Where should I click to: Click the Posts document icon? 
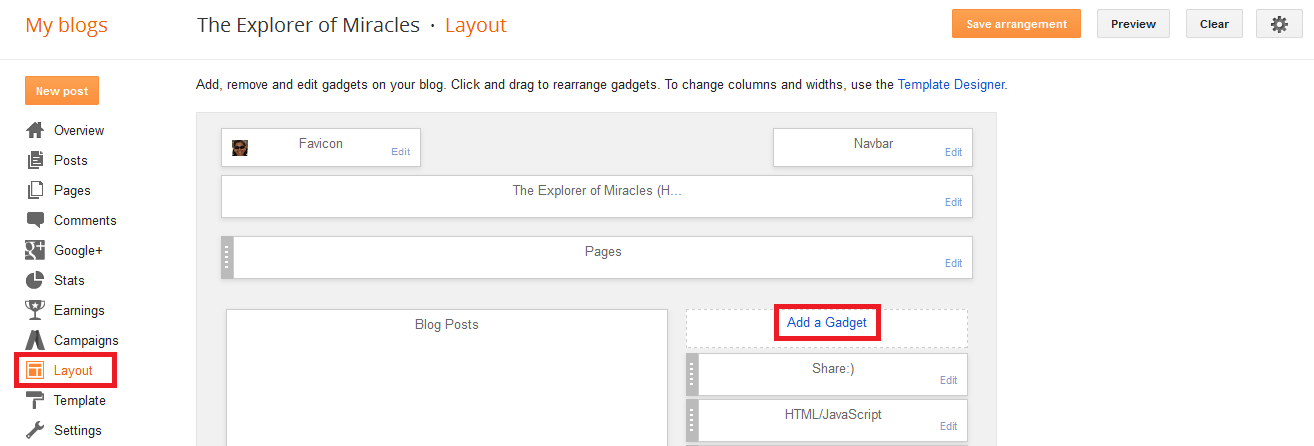[x=35, y=160]
